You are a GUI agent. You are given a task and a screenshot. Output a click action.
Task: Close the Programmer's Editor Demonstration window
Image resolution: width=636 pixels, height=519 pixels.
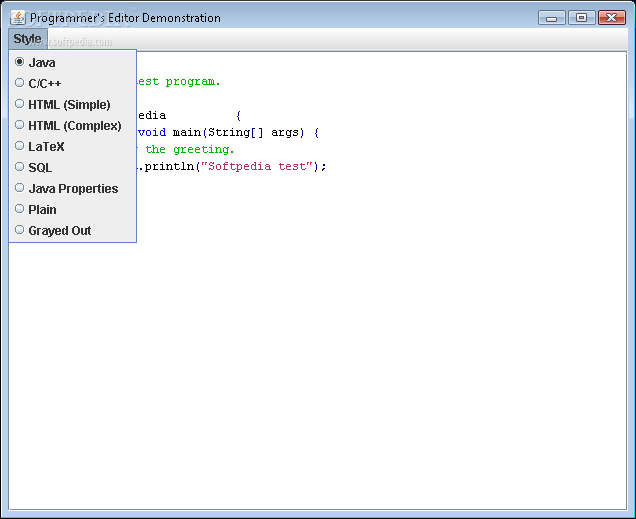coord(612,18)
